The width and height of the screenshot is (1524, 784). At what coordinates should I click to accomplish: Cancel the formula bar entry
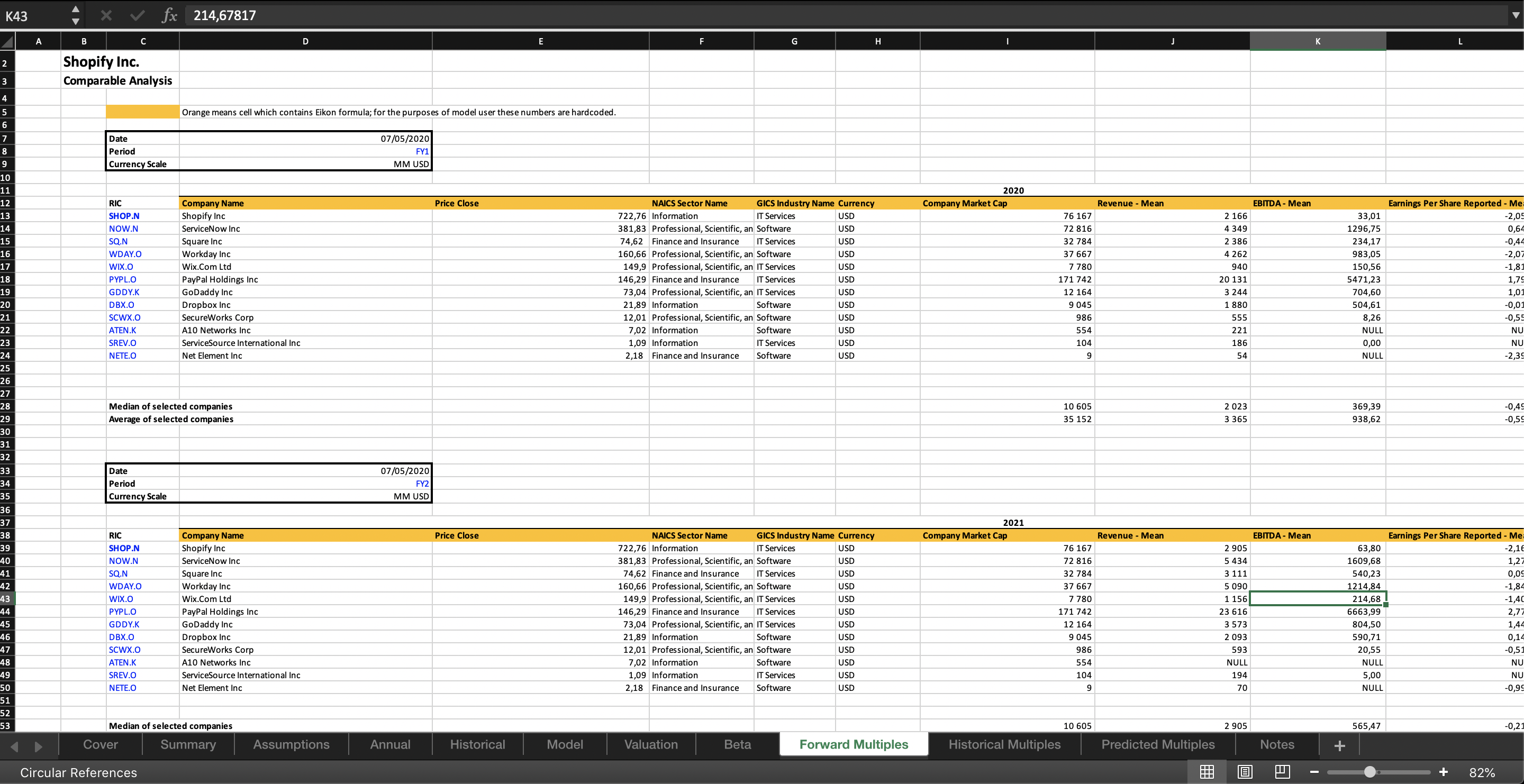pos(106,15)
